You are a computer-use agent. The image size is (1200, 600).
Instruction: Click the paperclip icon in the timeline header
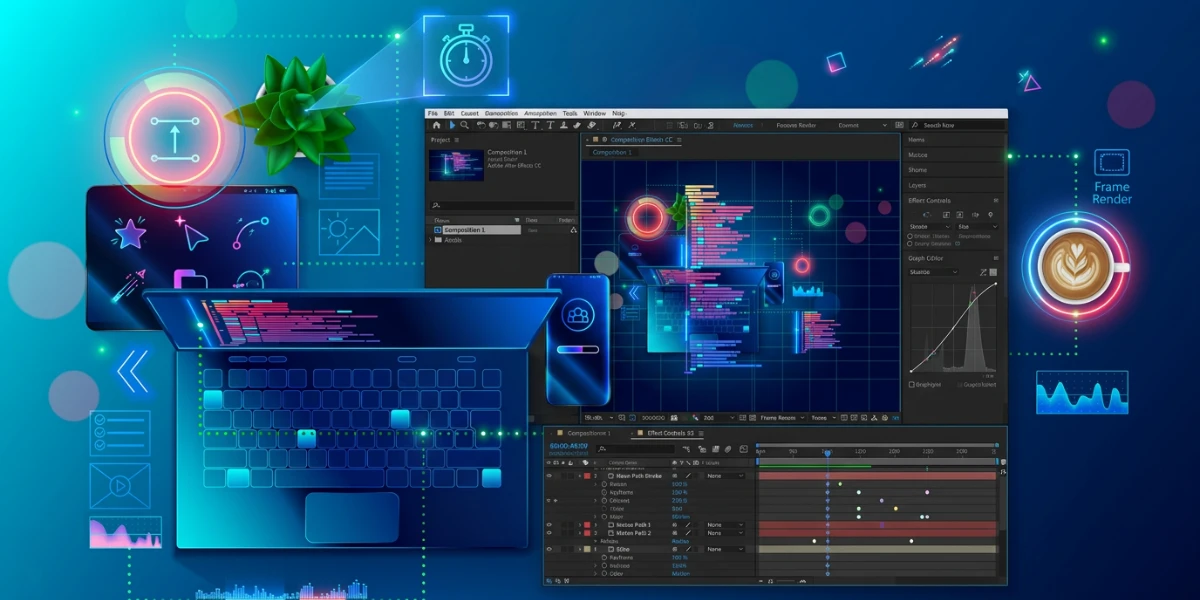coord(728,450)
